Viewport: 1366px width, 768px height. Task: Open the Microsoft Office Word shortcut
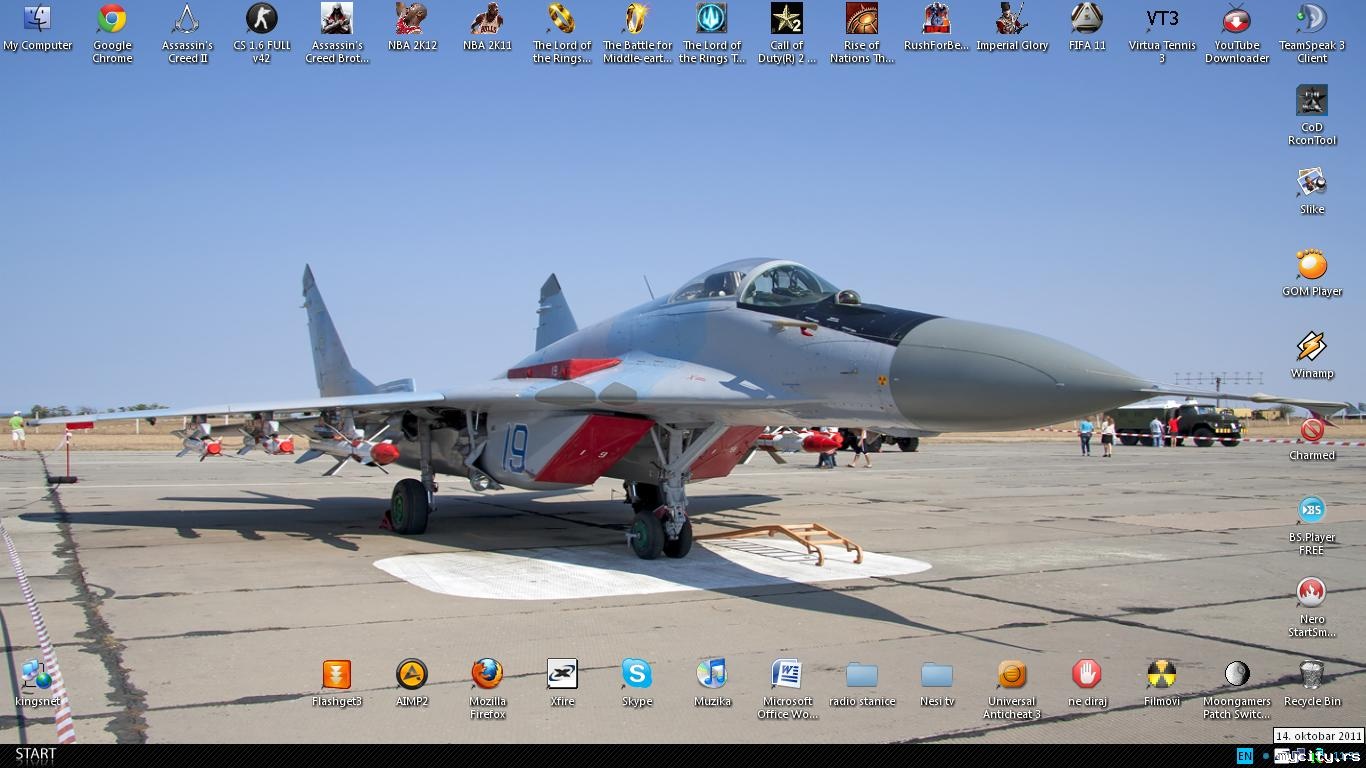point(787,675)
